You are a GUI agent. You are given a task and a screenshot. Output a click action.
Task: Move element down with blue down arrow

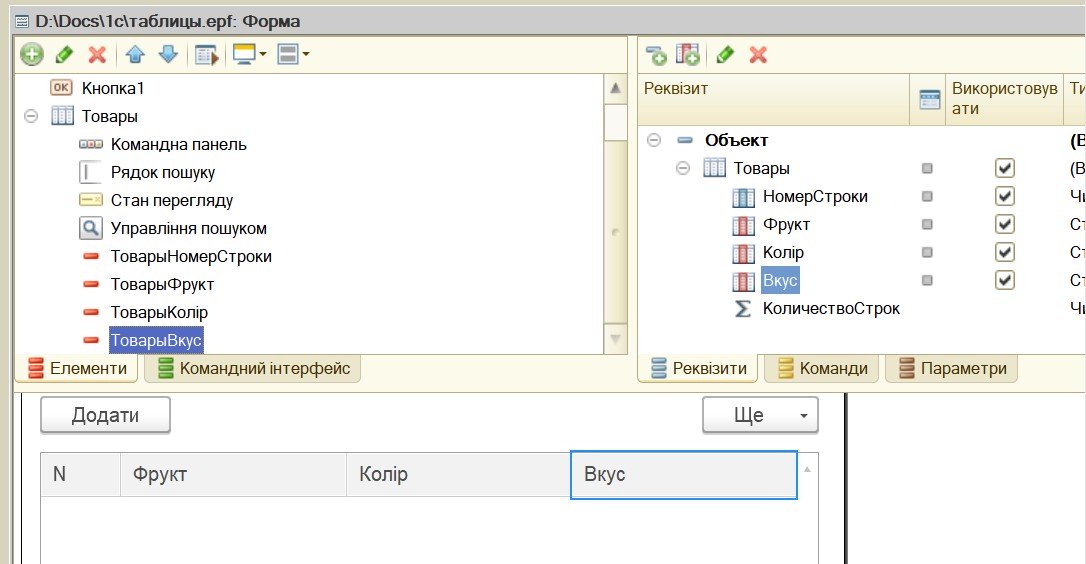[168, 54]
